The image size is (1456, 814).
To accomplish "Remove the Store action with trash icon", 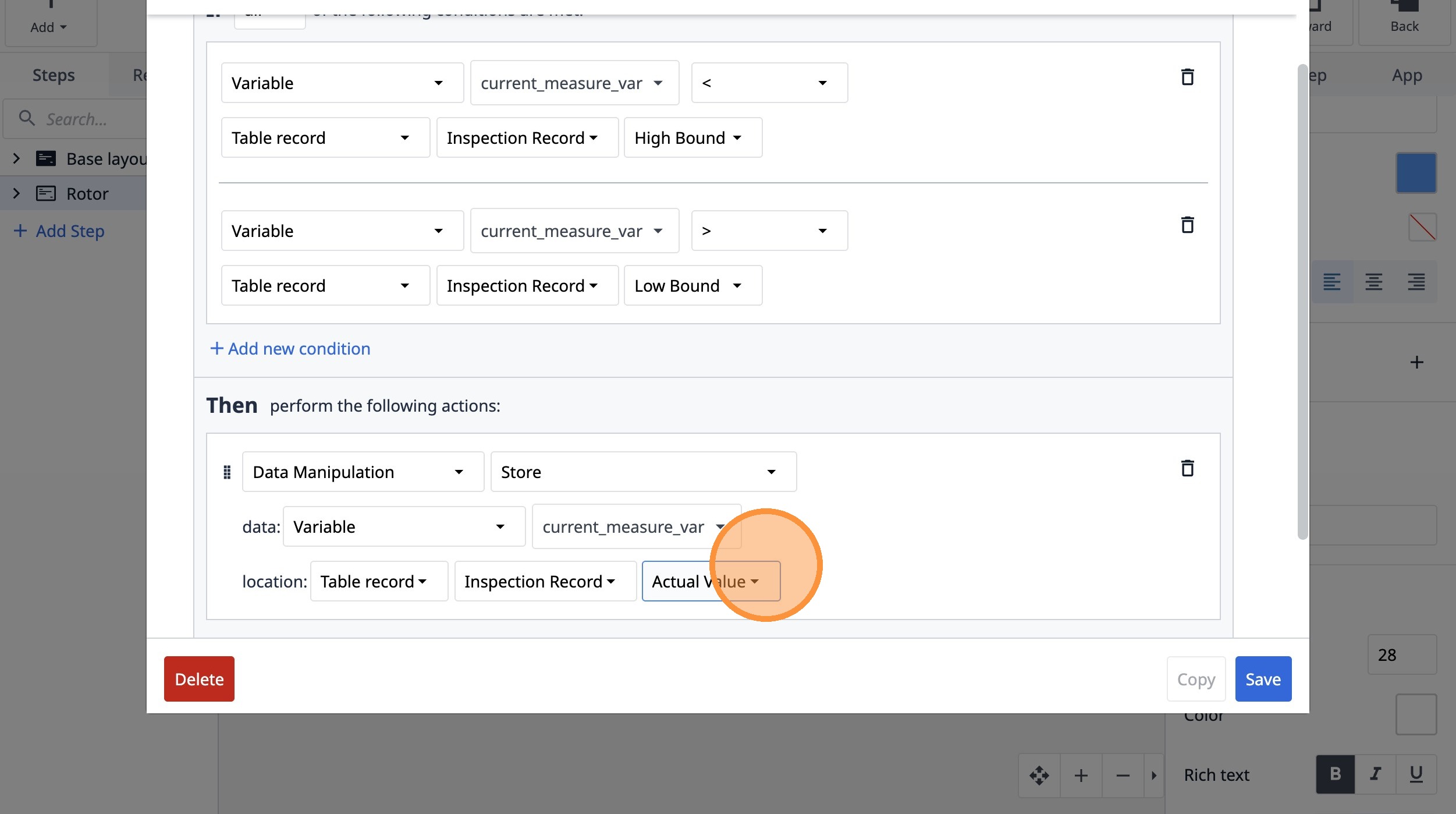I will click(x=1187, y=468).
